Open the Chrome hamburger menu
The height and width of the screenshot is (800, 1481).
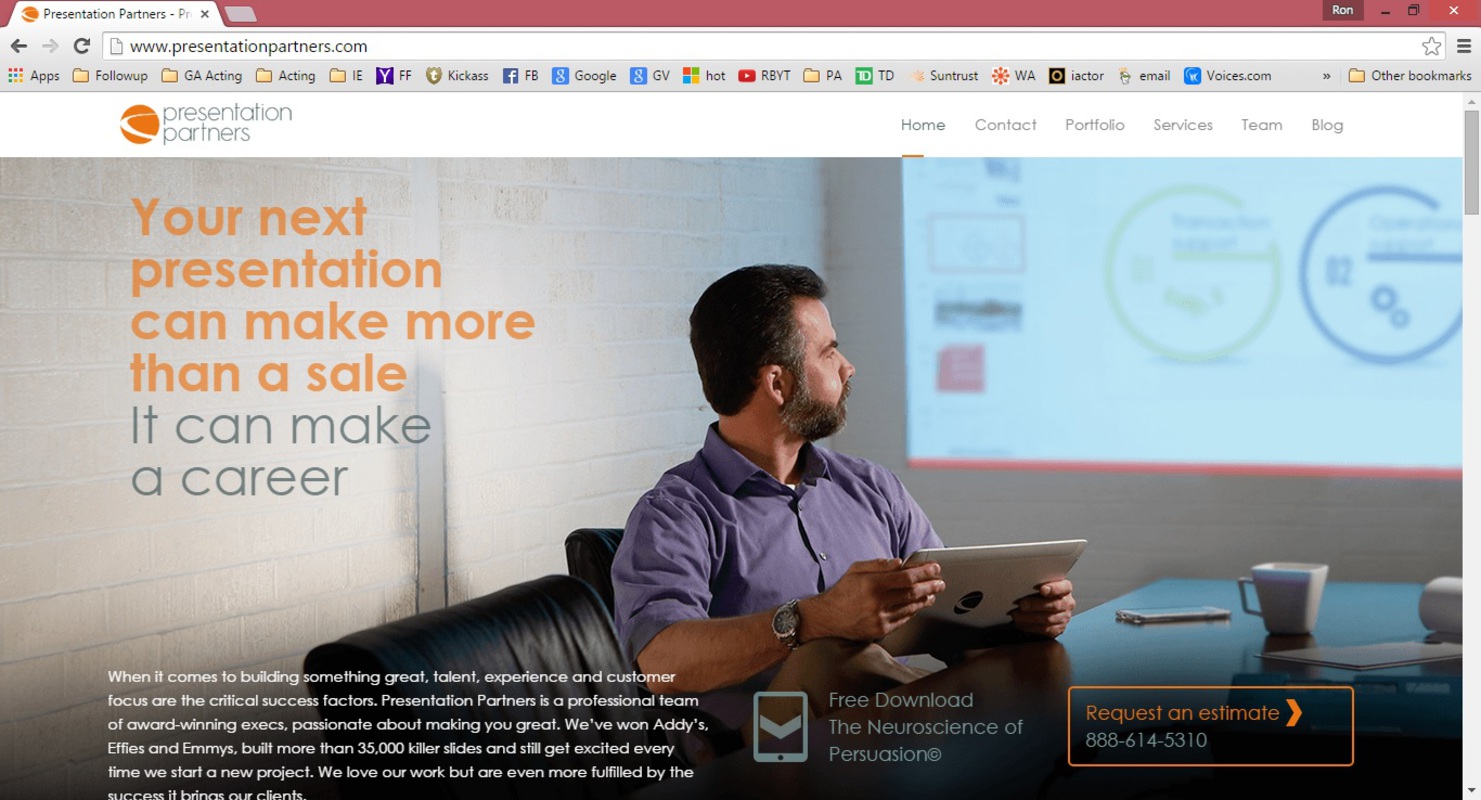coord(1464,46)
